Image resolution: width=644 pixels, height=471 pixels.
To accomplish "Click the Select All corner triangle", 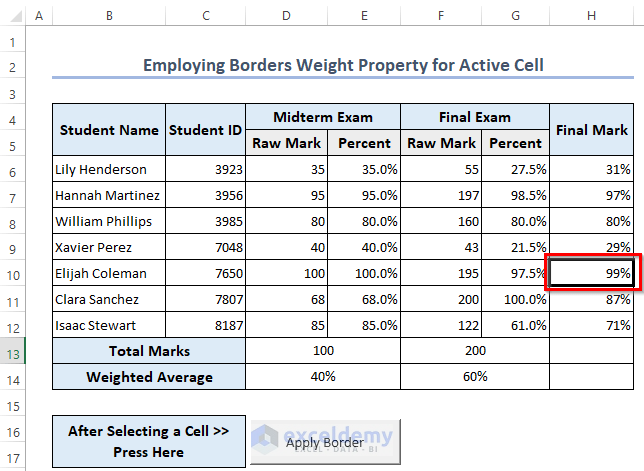I will point(12,17).
